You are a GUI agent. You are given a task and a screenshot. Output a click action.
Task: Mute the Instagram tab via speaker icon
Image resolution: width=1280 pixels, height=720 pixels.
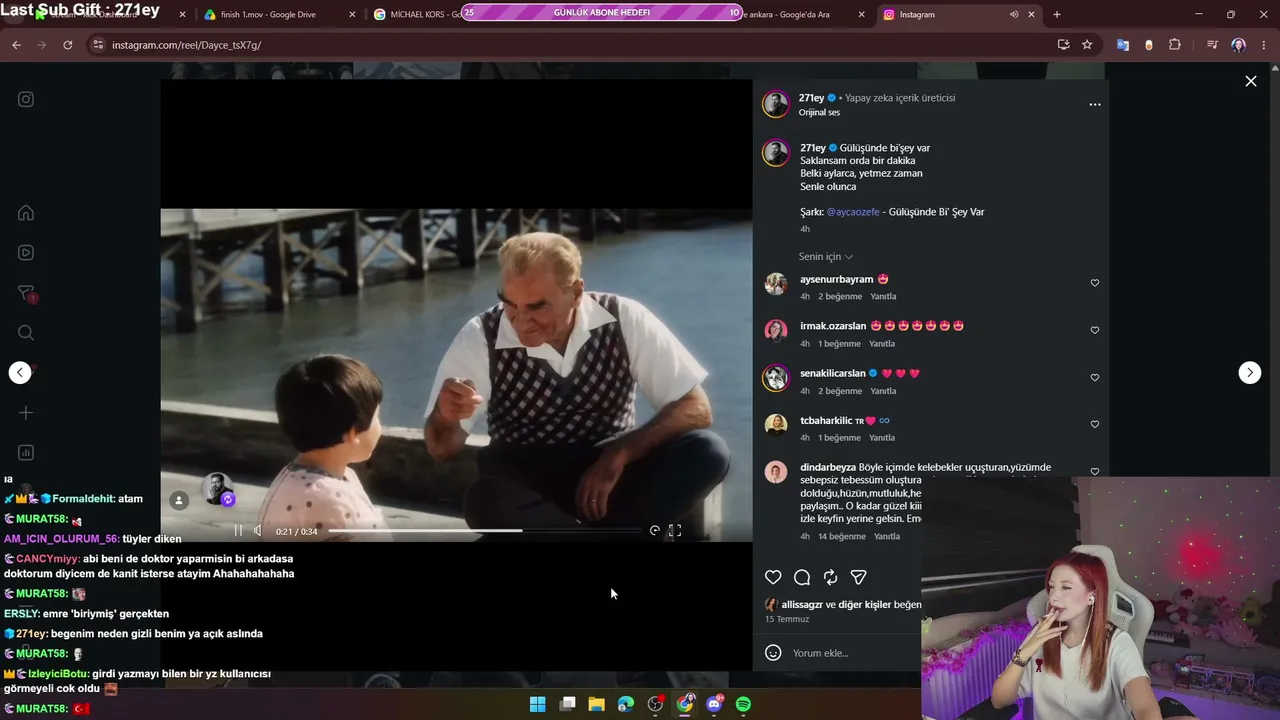click(x=1014, y=15)
